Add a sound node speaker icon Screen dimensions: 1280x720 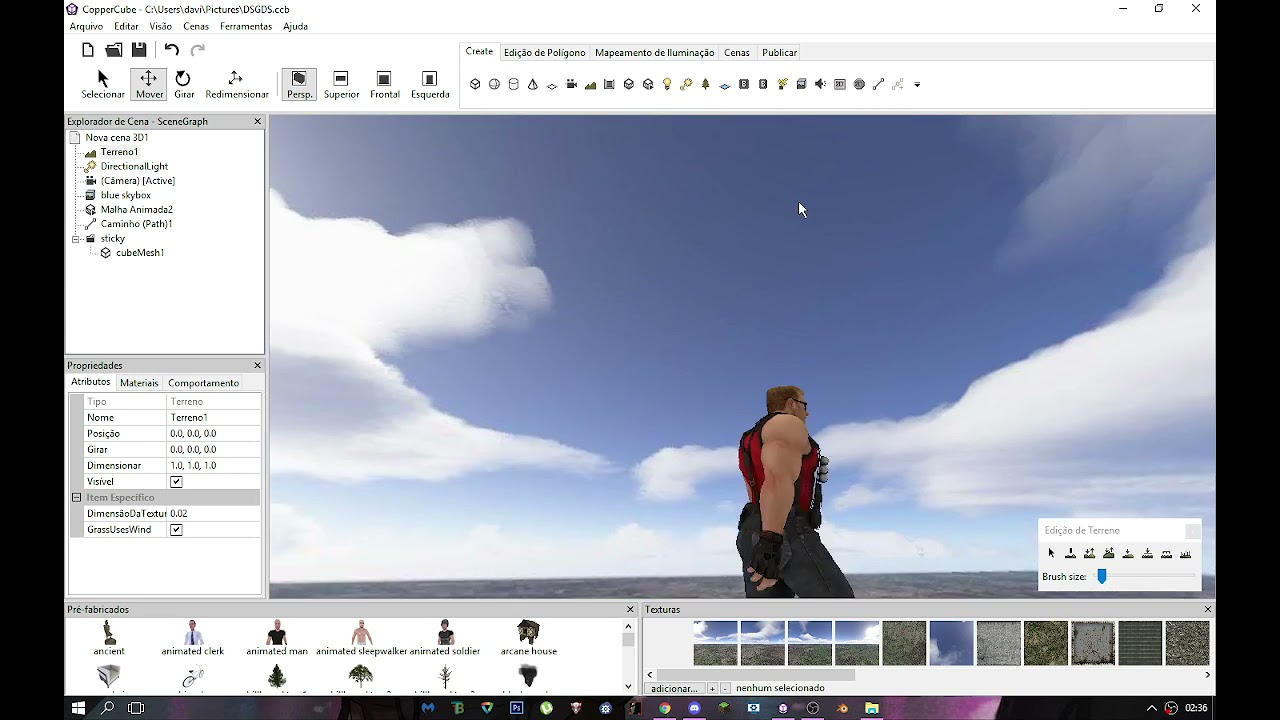tap(820, 84)
